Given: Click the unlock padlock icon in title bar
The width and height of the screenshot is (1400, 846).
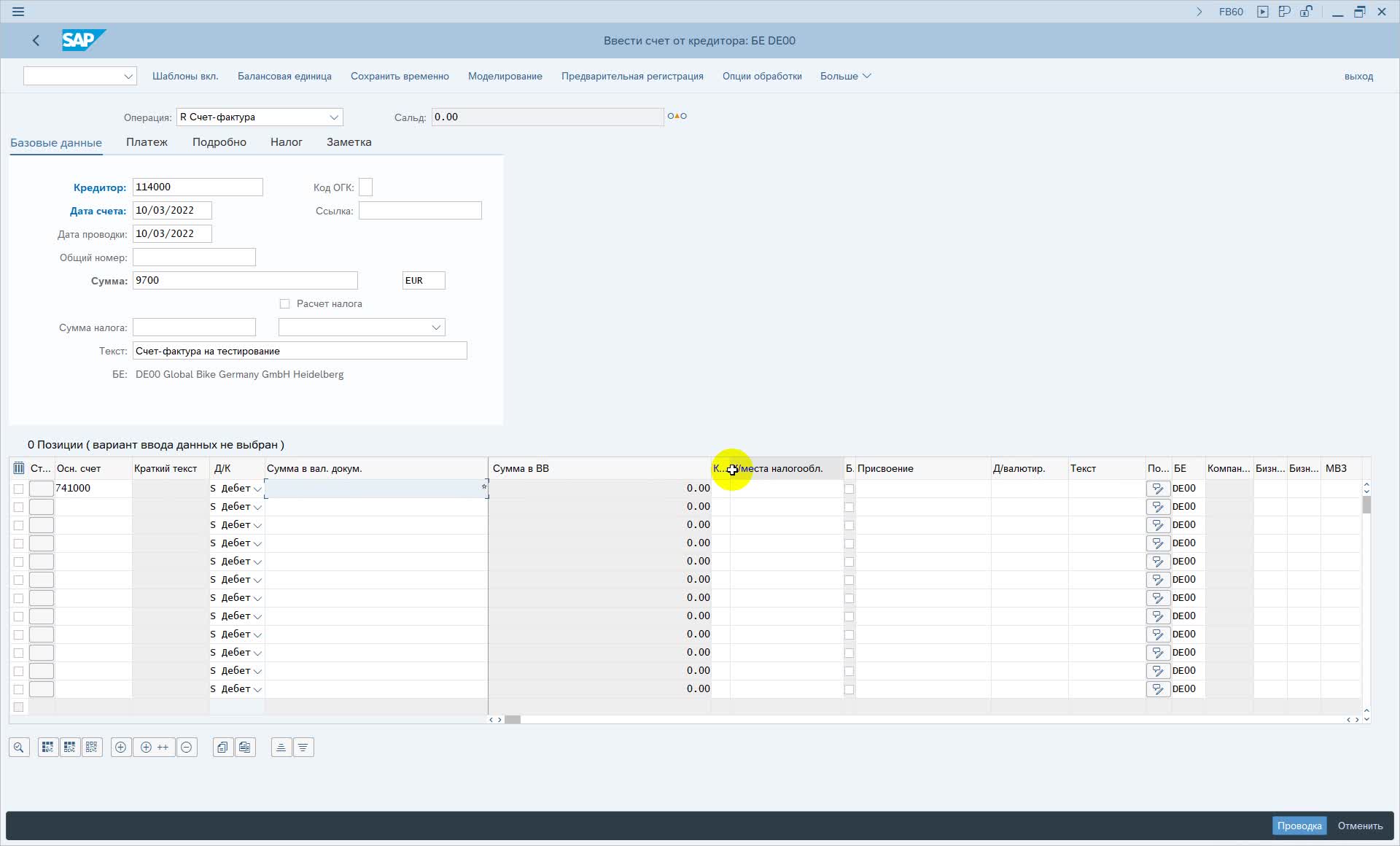Looking at the screenshot, I should [x=1307, y=12].
